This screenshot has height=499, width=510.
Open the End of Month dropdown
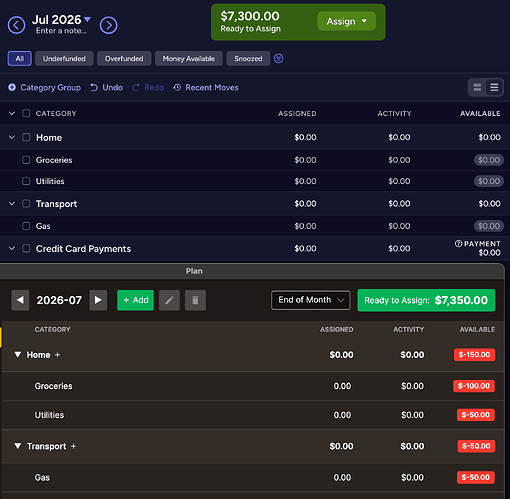pos(311,300)
